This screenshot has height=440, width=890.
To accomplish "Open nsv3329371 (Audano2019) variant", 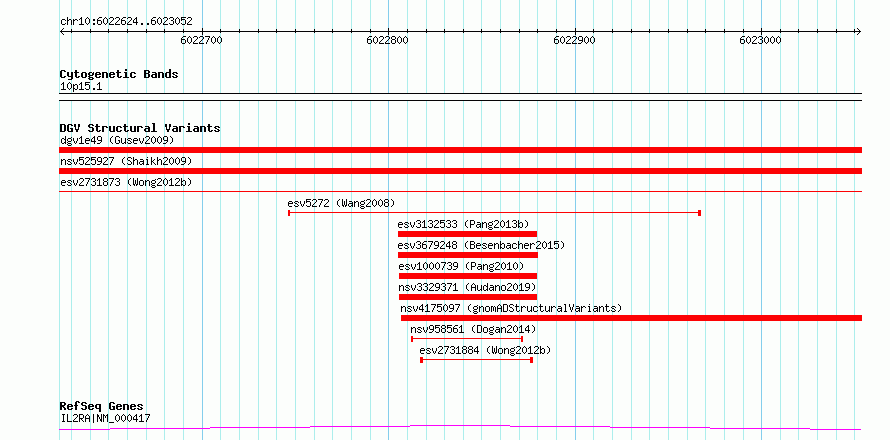I will point(467,287).
